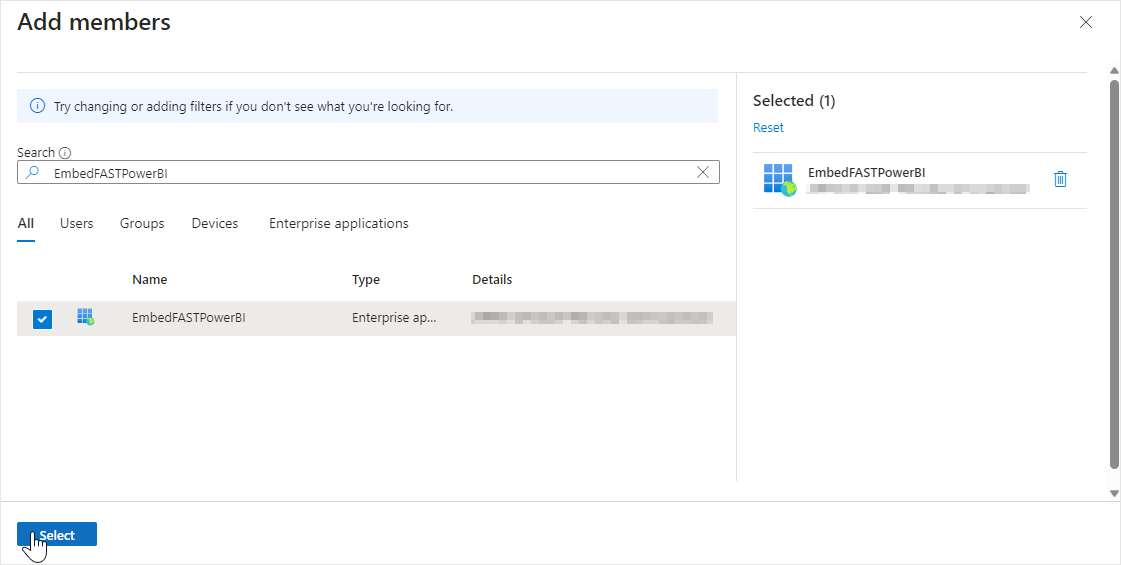
Task: Click the info icon beside the Search label
Action: (65, 153)
